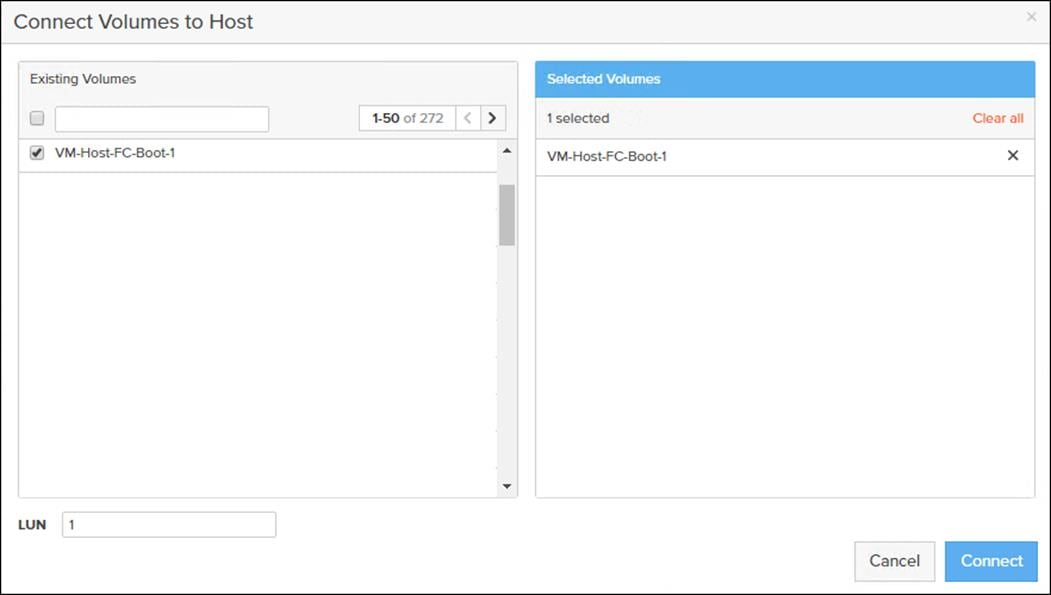The width and height of the screenshot is (1051, 595).
Task: Toggle the select-all checkbox above the volume list
Action: click(x=36, y=117)
